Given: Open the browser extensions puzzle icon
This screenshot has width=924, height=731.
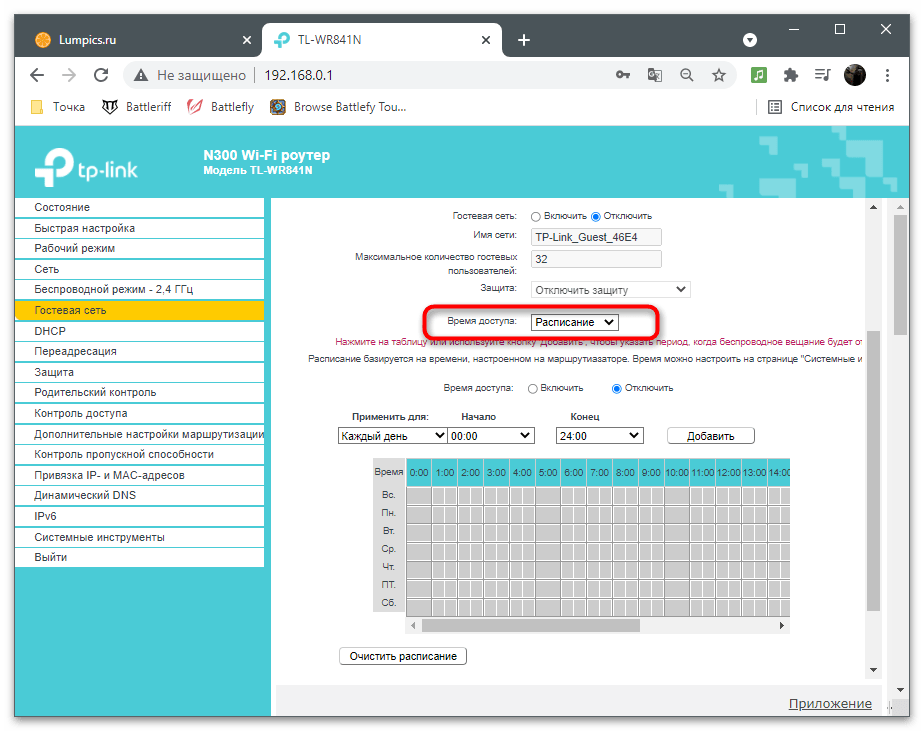Looking at the screenshot, I should point(790,75).
